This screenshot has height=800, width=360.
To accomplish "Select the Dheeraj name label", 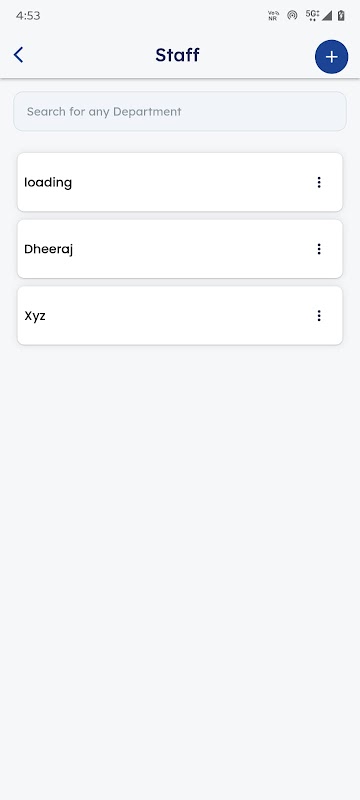I will pos(48,249).
